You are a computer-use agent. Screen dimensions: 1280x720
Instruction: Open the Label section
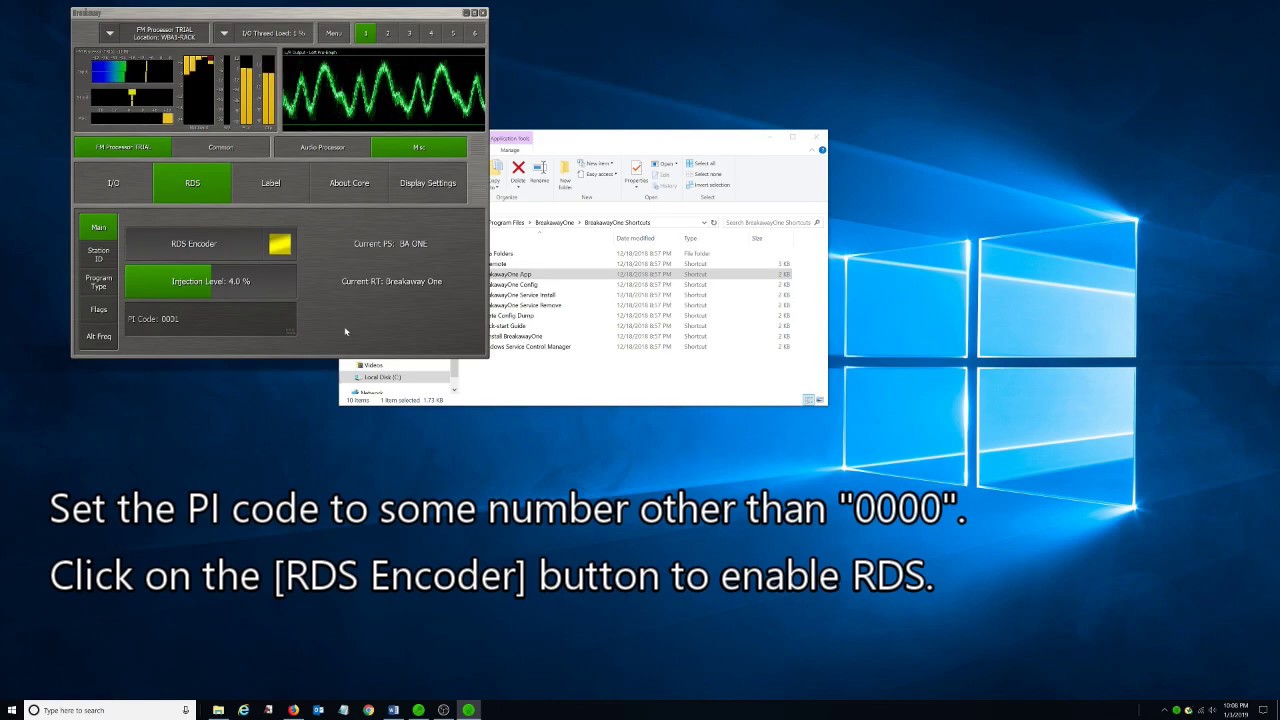point(271,183)
